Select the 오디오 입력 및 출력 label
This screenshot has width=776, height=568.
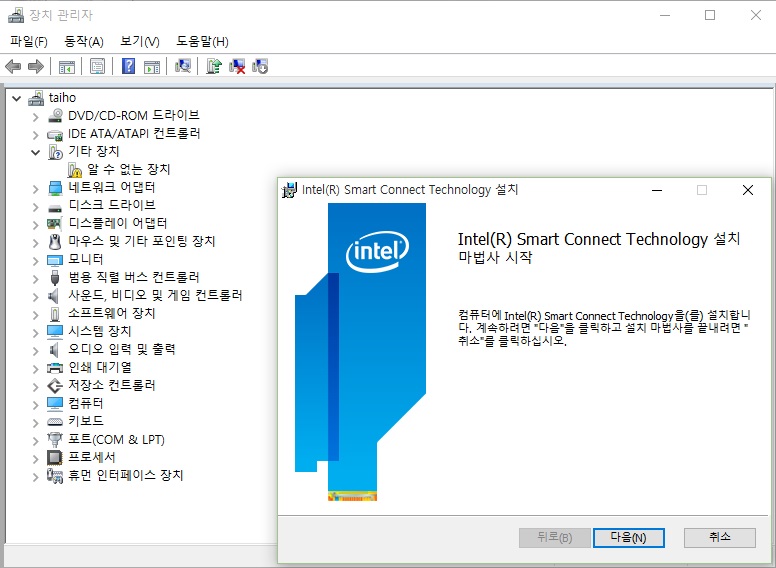tap(122, 350)
